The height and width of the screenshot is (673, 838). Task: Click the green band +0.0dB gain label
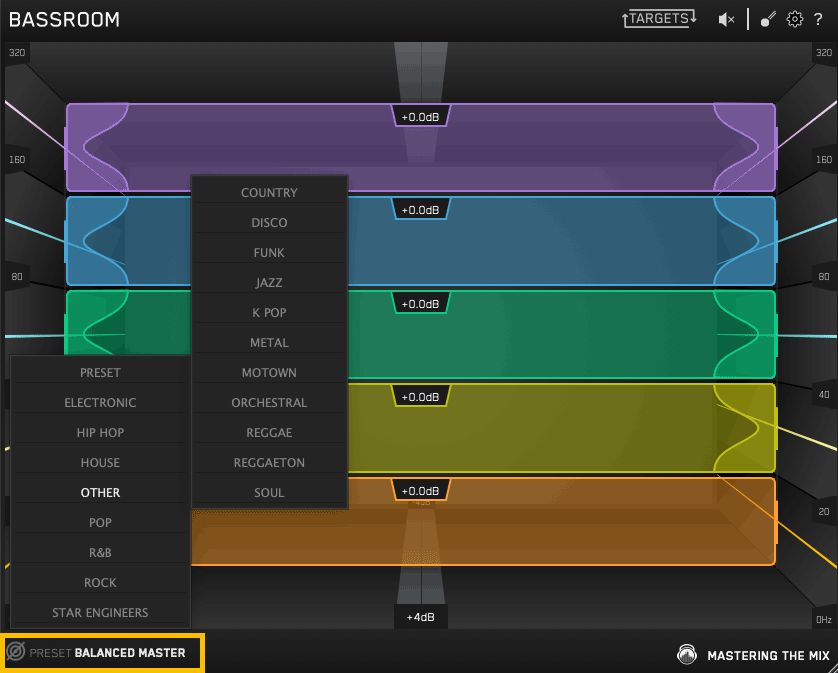421,303
